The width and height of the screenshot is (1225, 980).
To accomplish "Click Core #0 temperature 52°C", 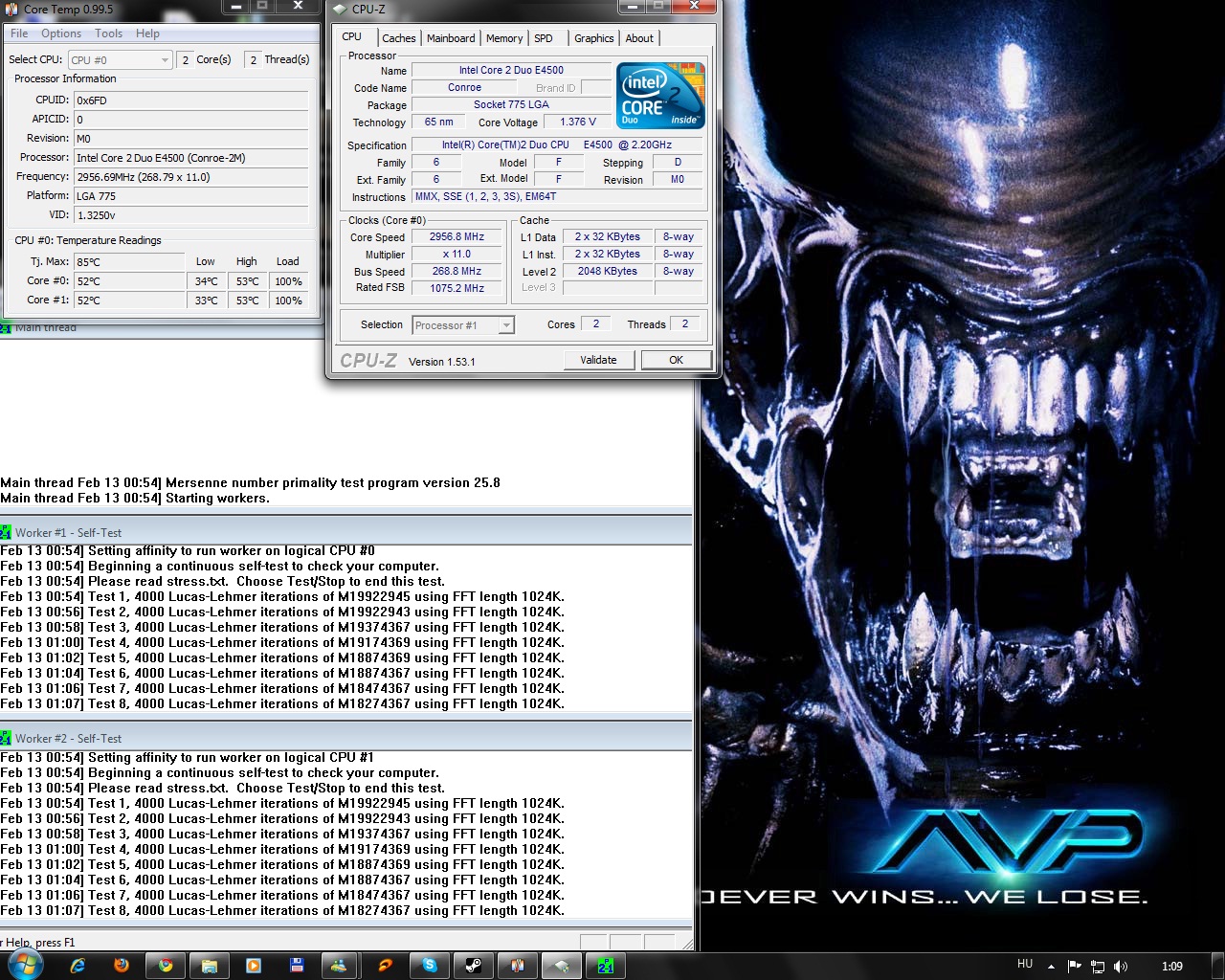I will 128,281.
